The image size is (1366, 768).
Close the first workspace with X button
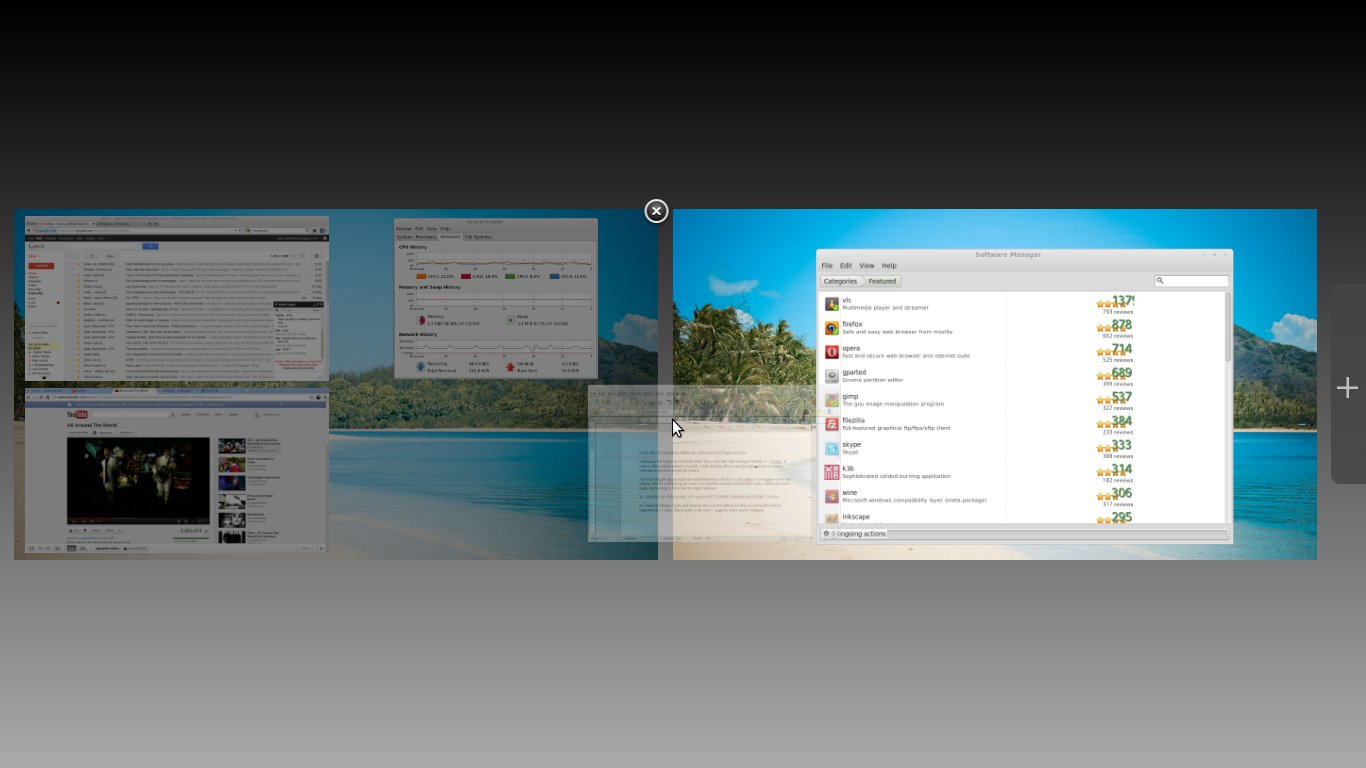pyautogui.click(x=656, y=211)
